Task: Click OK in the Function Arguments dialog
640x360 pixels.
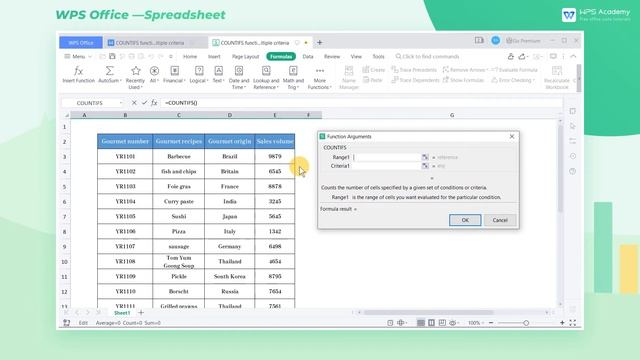Action: 465,220
